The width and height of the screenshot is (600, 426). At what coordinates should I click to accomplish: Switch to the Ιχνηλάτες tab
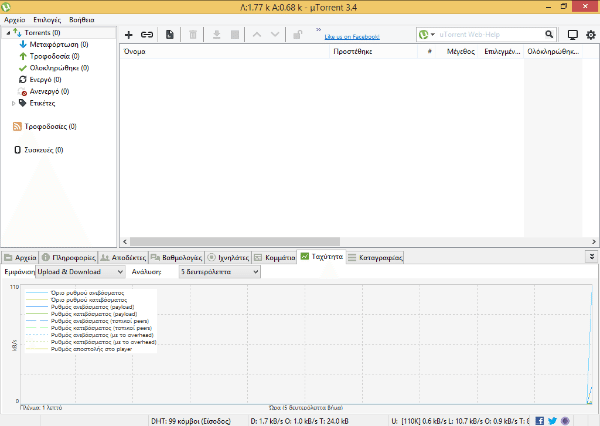(228, 258)
